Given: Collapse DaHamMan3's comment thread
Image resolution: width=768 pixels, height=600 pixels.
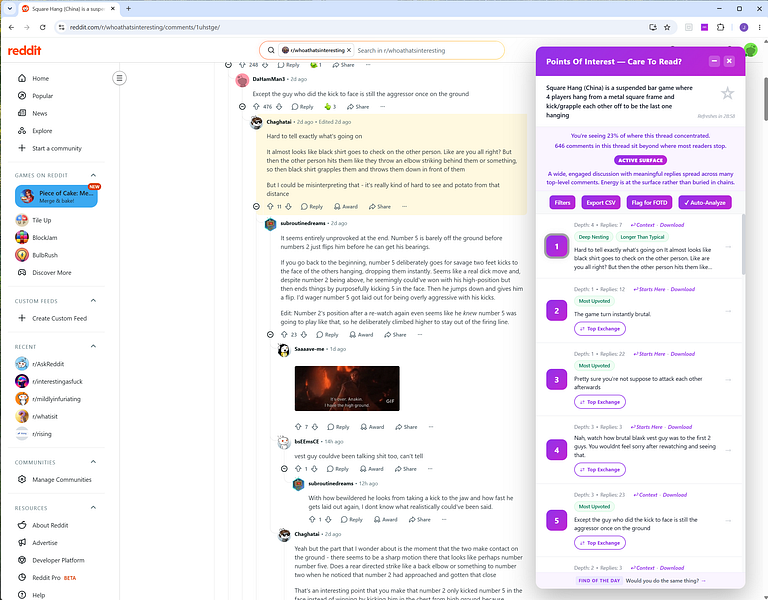Looking at the screenshot, I should [242, 106].
